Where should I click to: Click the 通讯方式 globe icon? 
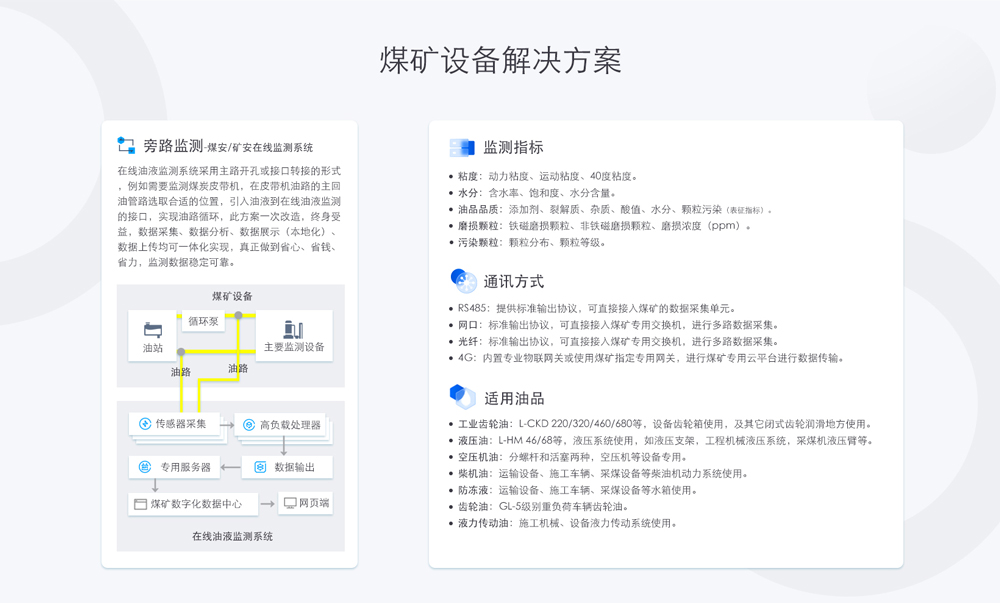(x=462, y=279)
